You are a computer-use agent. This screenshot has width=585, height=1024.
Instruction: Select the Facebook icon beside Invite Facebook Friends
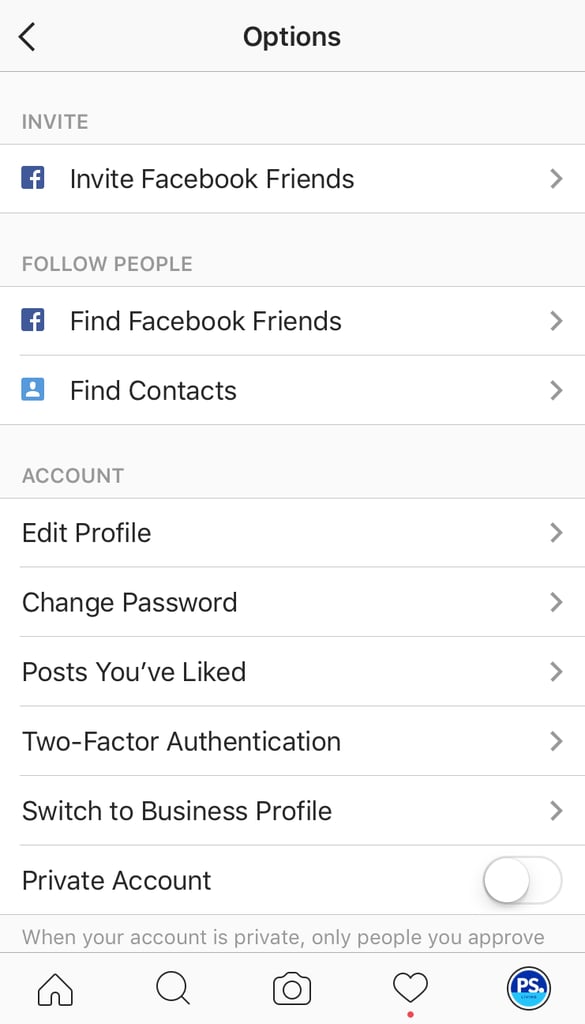(33, 178)
